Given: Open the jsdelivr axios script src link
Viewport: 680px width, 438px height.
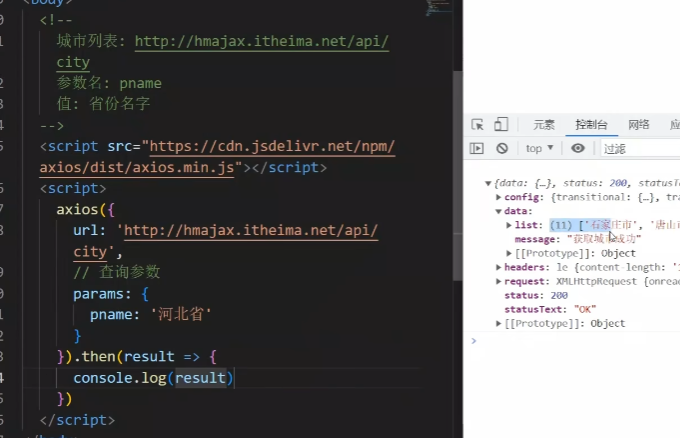Looking at the screenshot, I should [272, 147].
